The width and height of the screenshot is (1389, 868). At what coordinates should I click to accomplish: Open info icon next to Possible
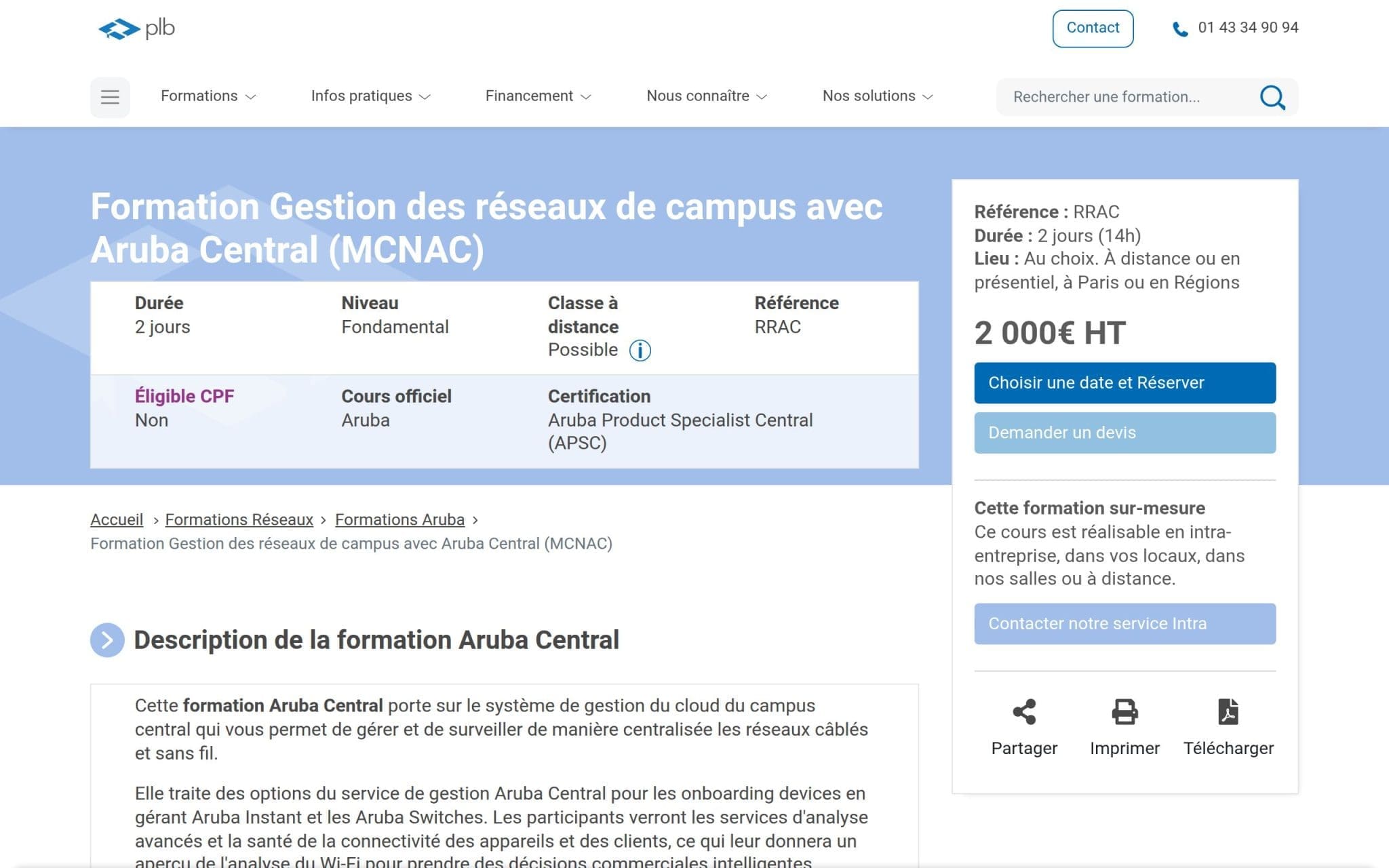tap(640, 351)
